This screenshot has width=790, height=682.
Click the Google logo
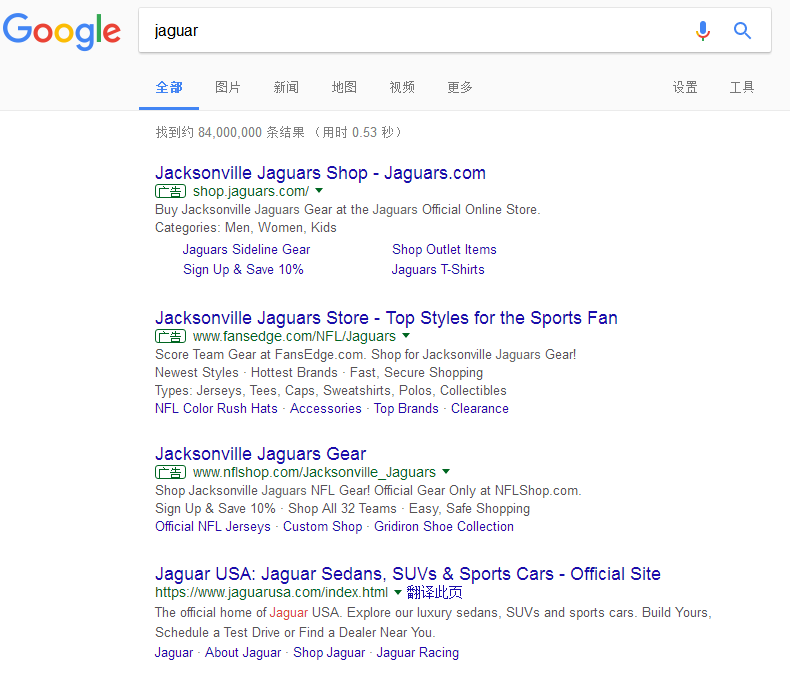(62, 31)
